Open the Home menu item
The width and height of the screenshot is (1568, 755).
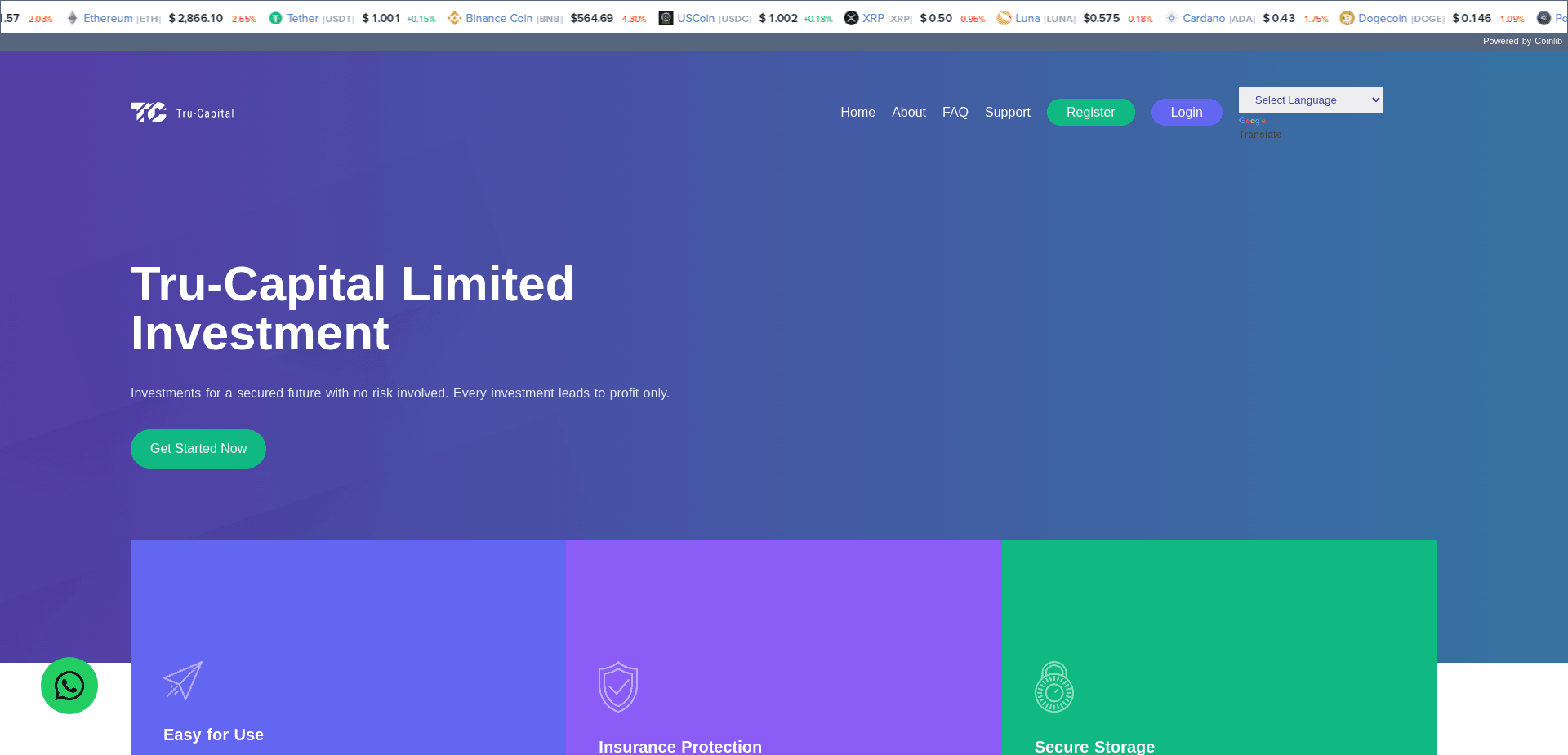pyautogui.click(x=857, y=112)
